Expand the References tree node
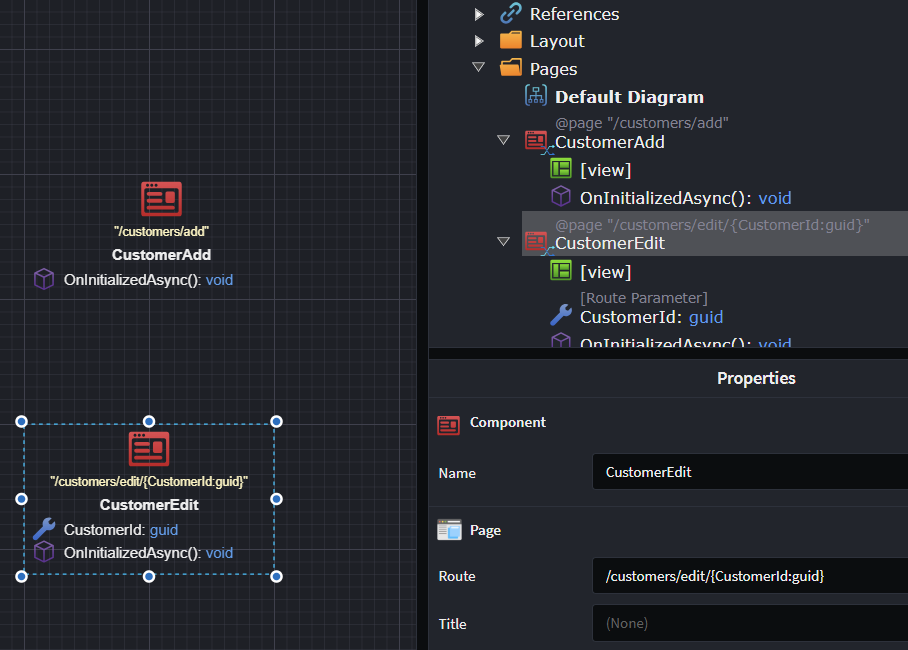Screen dimensions: 908x650 (479, 14)
